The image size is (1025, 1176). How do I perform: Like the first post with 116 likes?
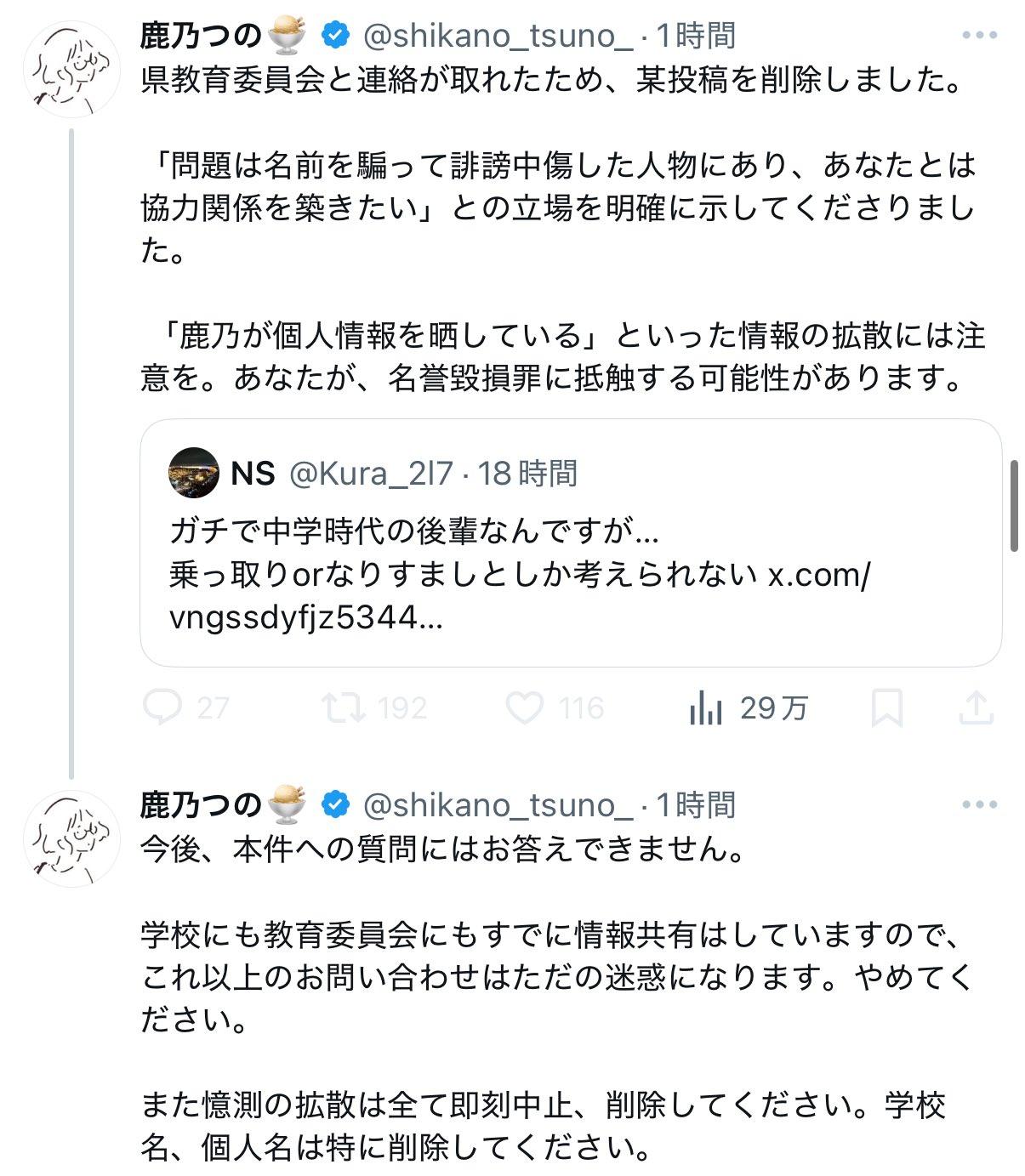[x=525, y=707]
